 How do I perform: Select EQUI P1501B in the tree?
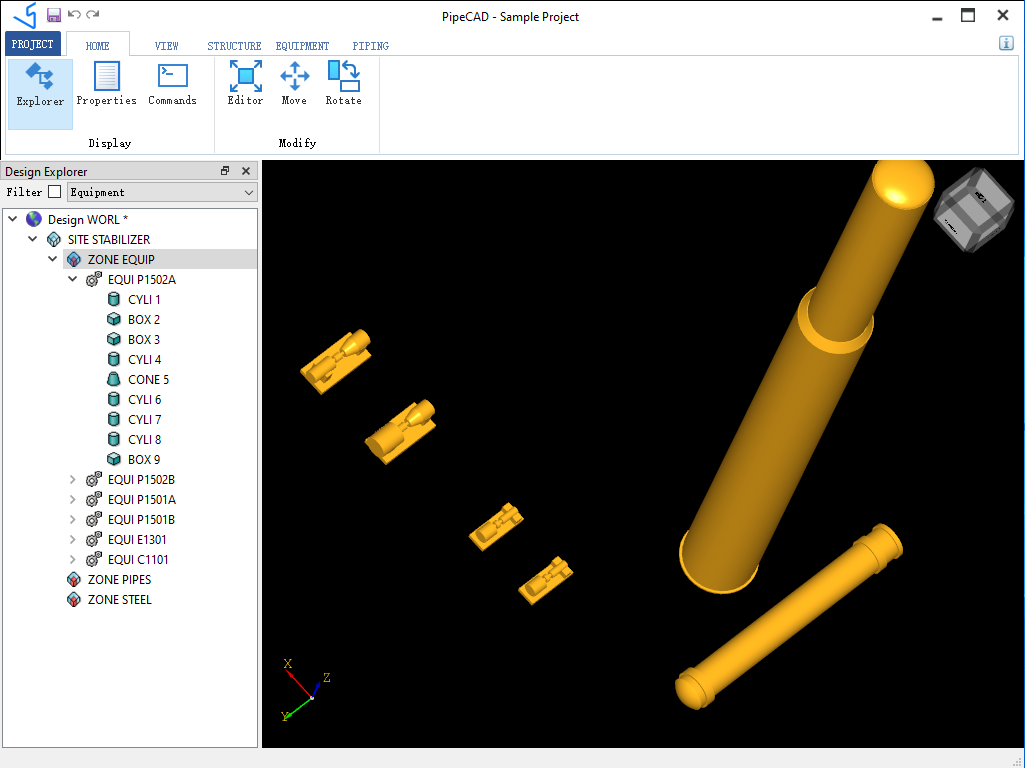141,520
